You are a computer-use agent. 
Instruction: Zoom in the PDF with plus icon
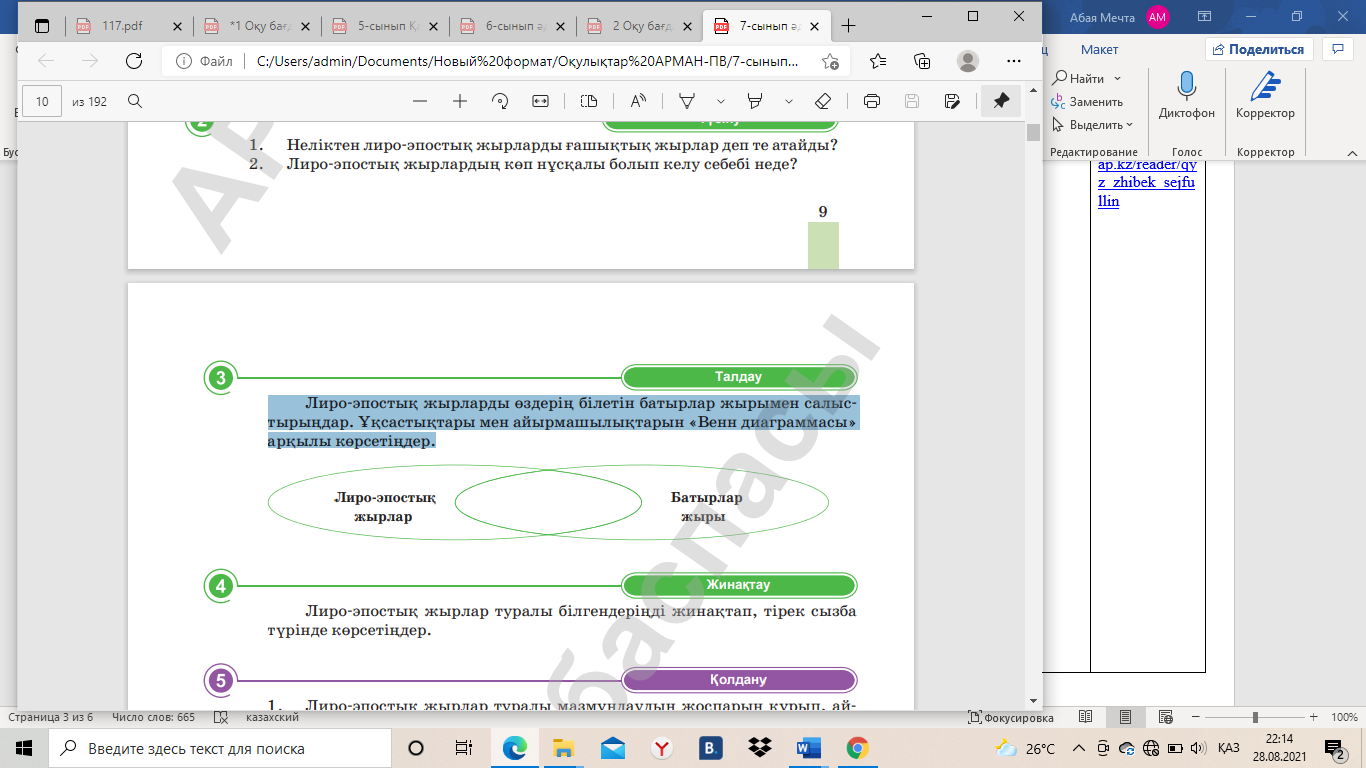[460, 101]
